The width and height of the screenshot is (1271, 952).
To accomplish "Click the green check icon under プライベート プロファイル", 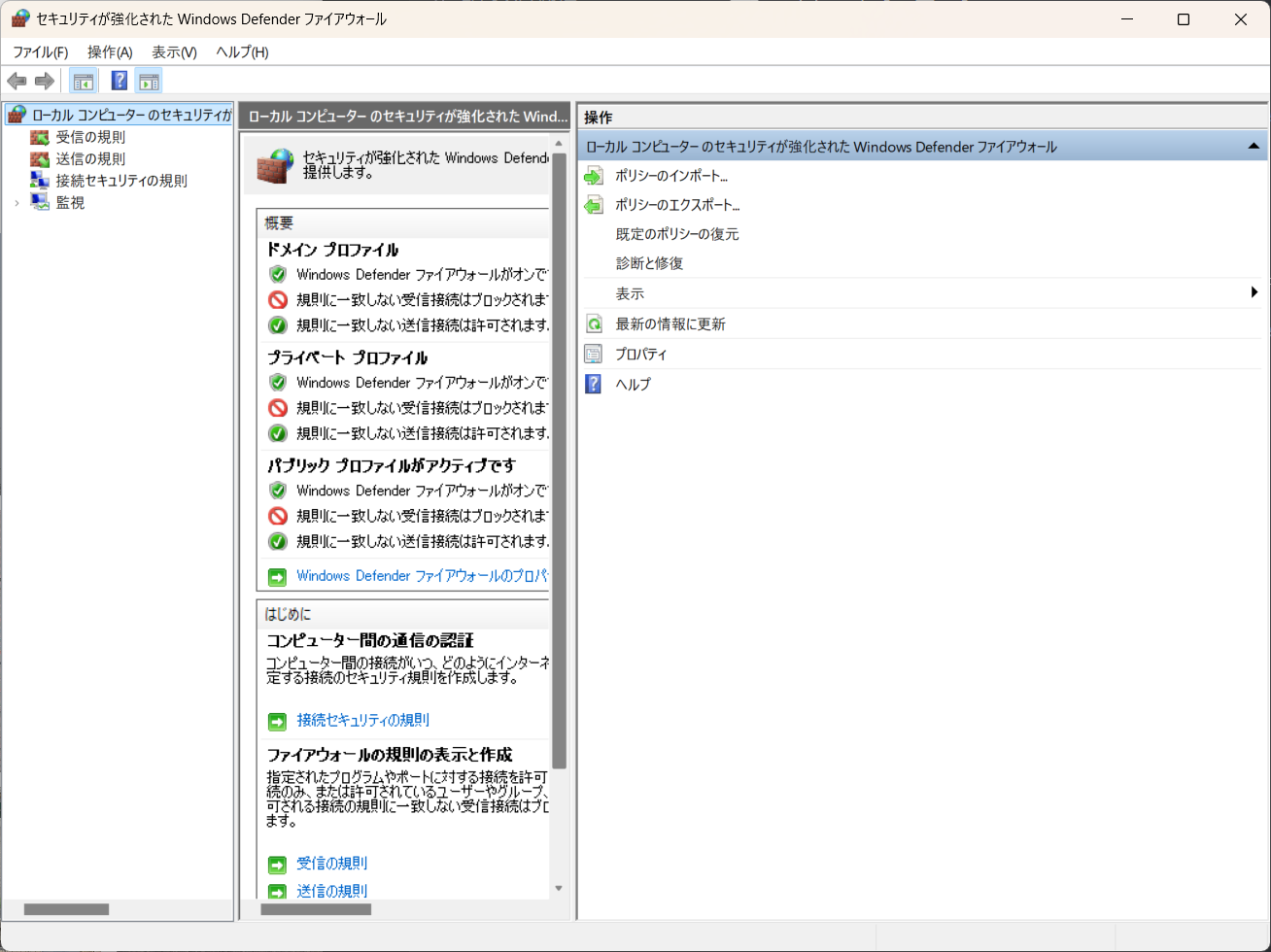I will pos(278,432).
